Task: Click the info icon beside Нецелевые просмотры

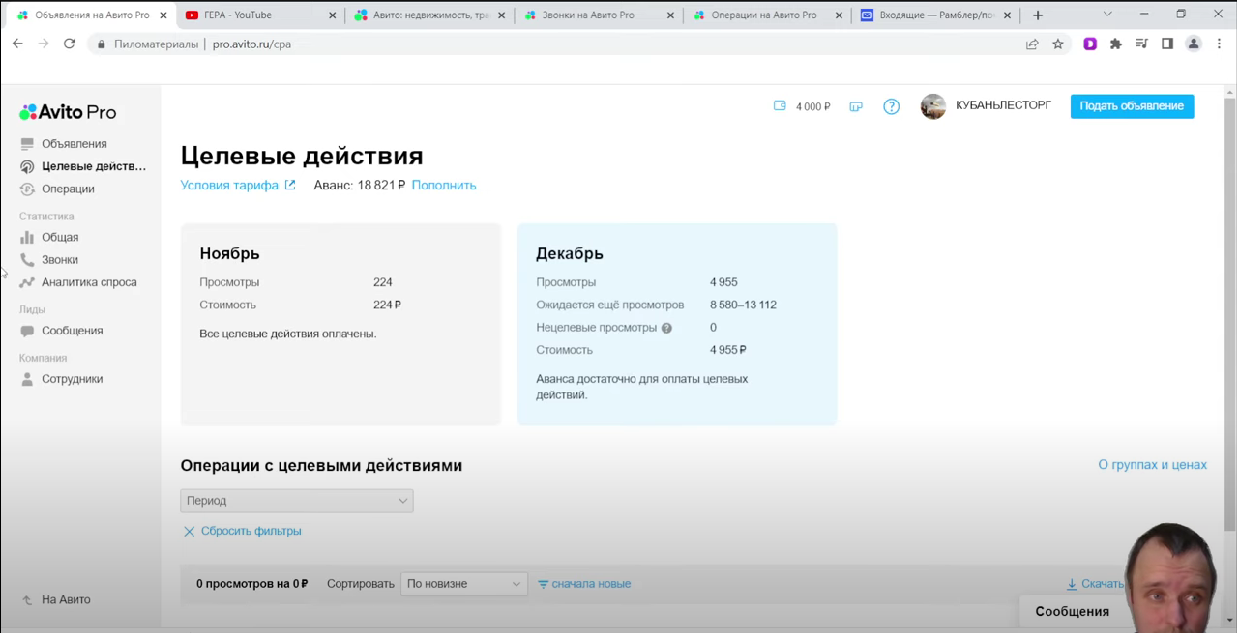Action: click(x=667, y=328)
